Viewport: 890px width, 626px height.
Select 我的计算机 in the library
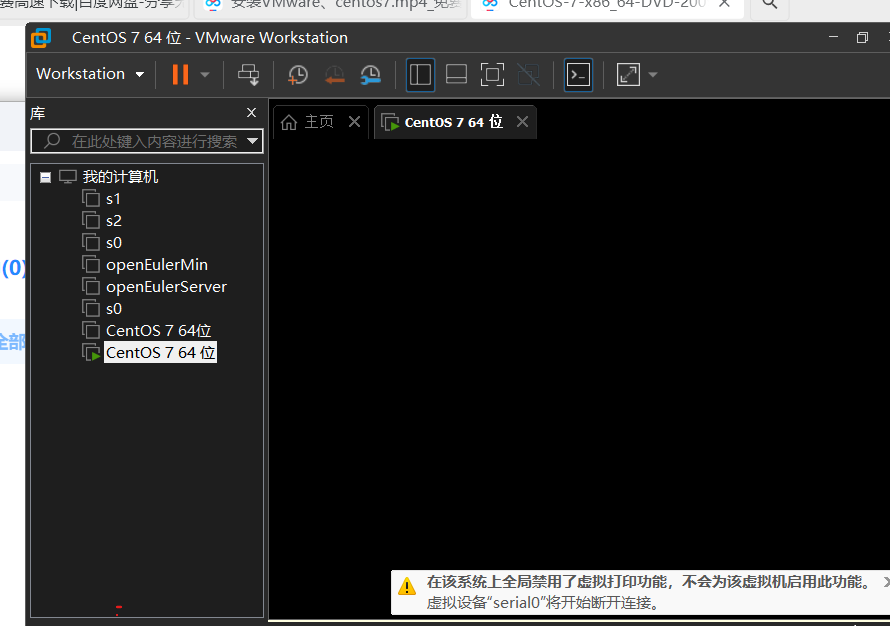coord(120,177)
